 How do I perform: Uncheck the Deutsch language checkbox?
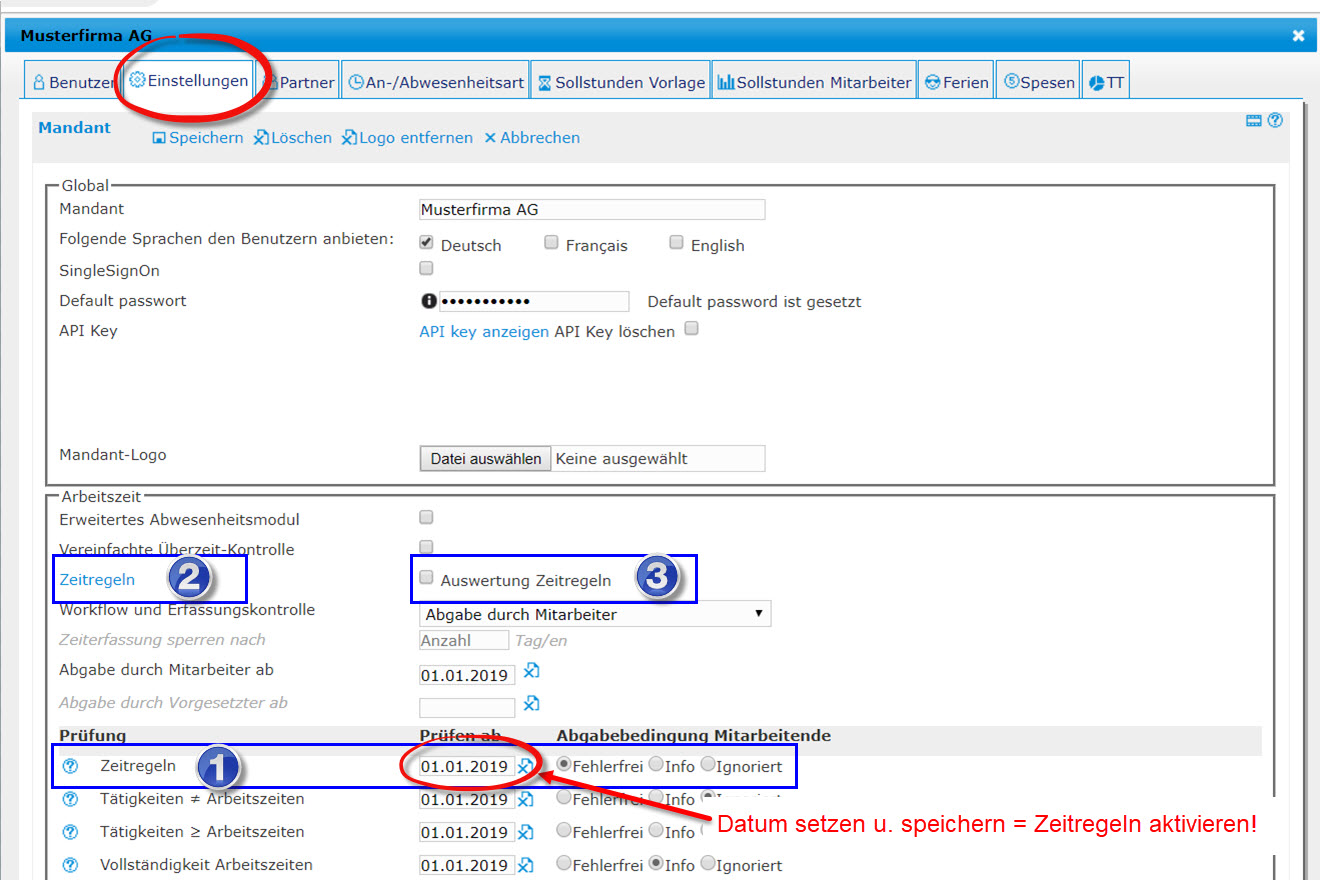tap(426, 243)
